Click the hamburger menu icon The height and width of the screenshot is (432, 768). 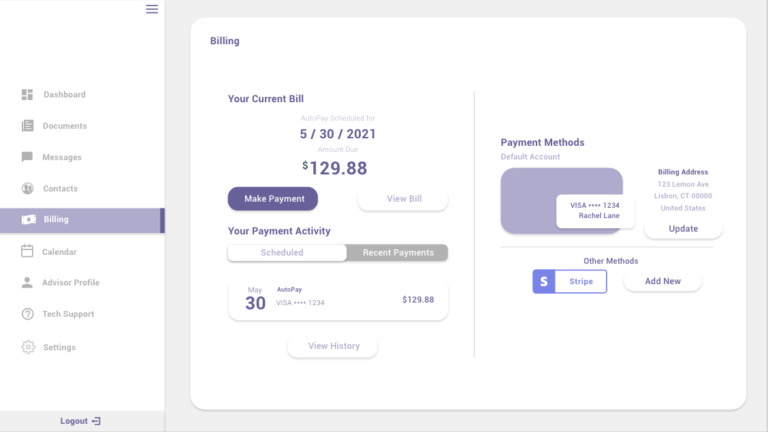click(x=152, y=9)
